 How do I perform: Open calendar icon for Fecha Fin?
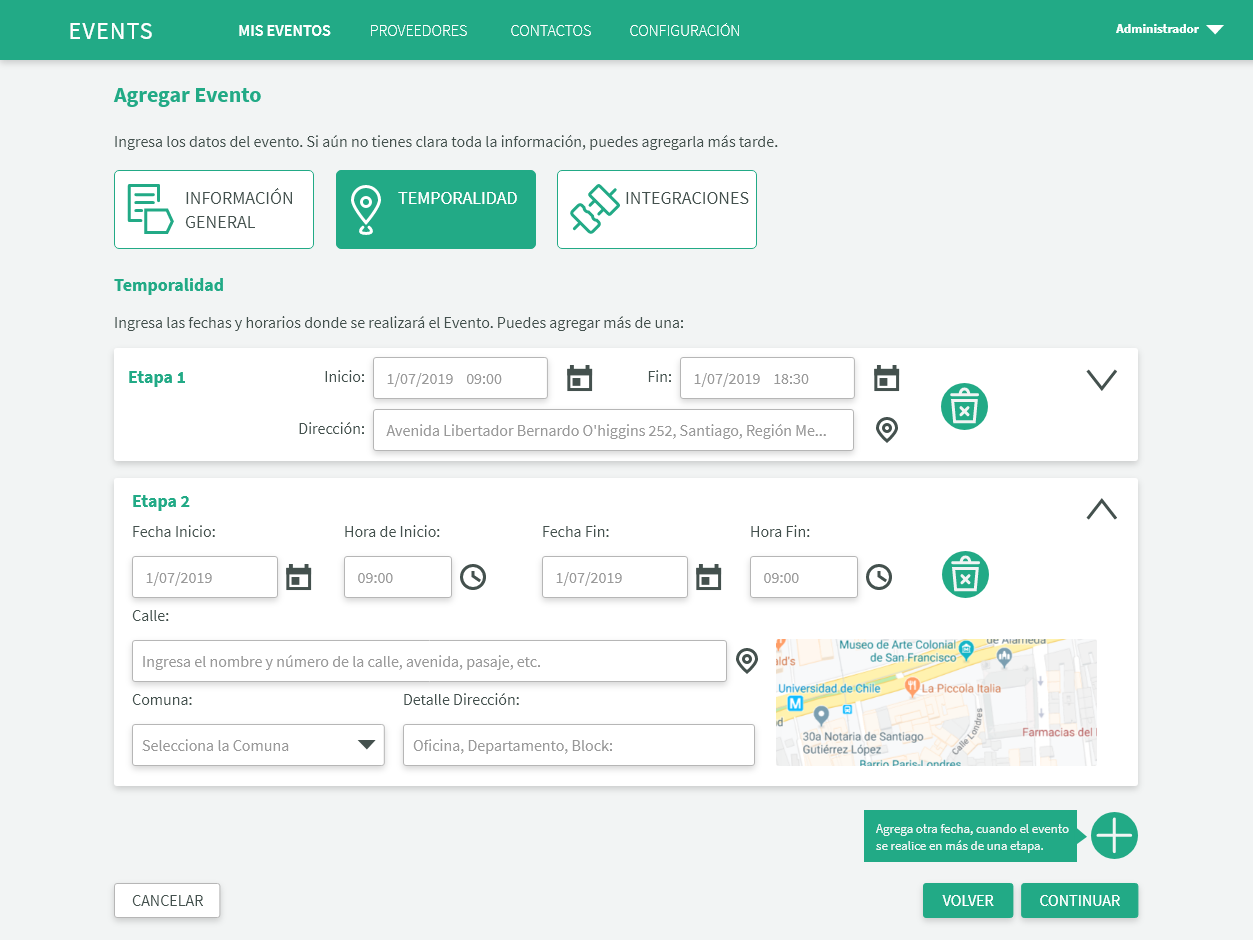point(709,577)
